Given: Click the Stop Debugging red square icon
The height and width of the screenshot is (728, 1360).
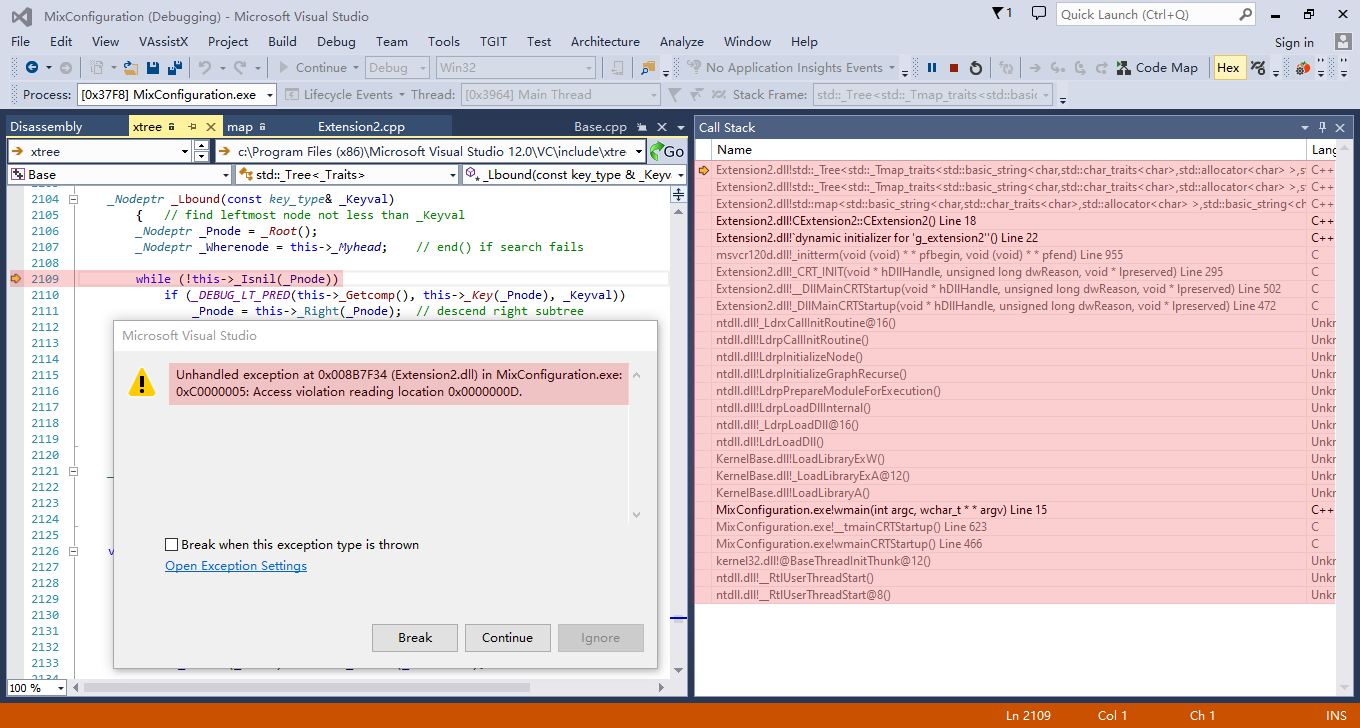Looking at the screenshot, I should [953, 68].
